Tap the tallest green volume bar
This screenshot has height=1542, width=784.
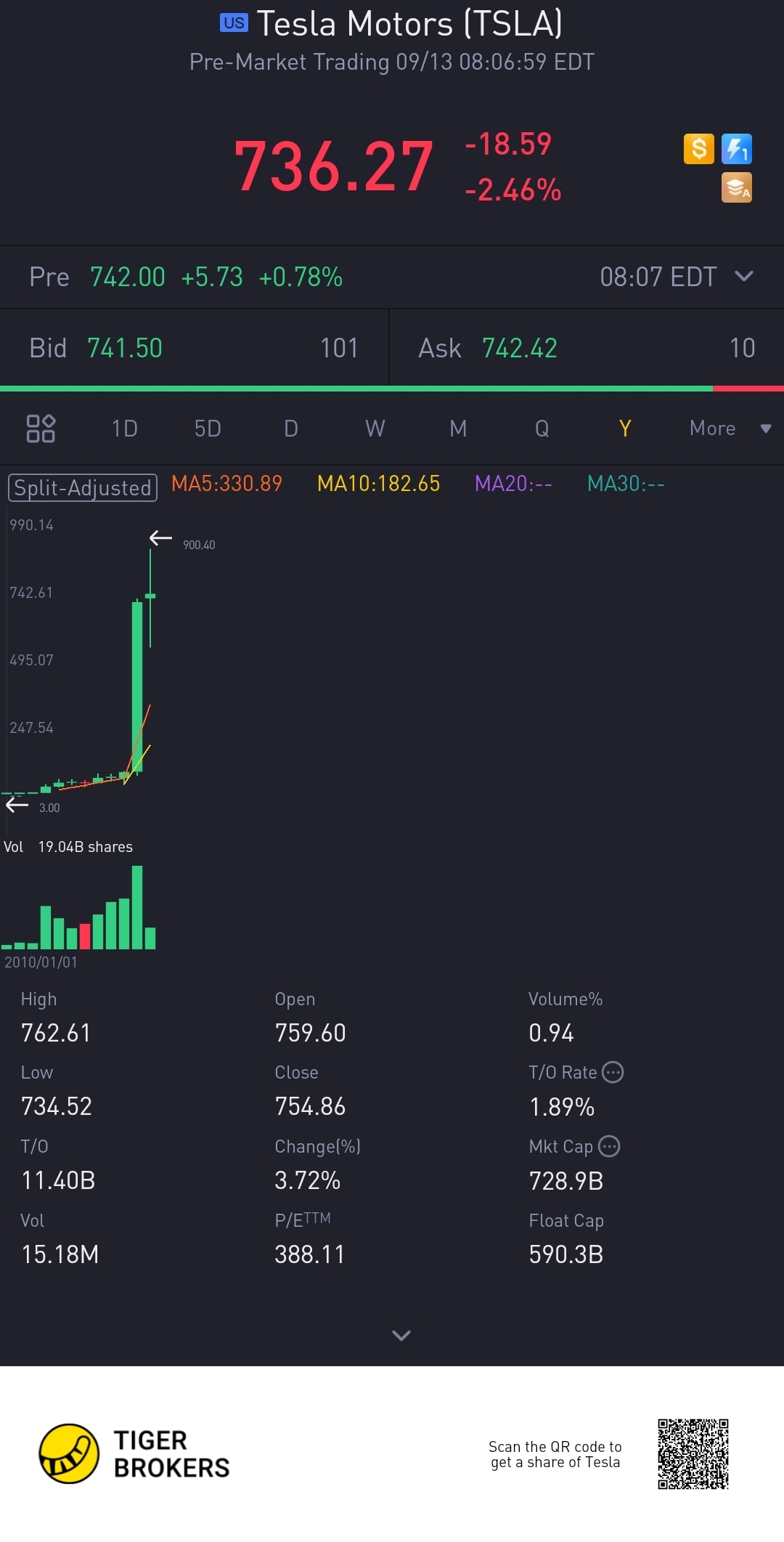pos(137,907)
